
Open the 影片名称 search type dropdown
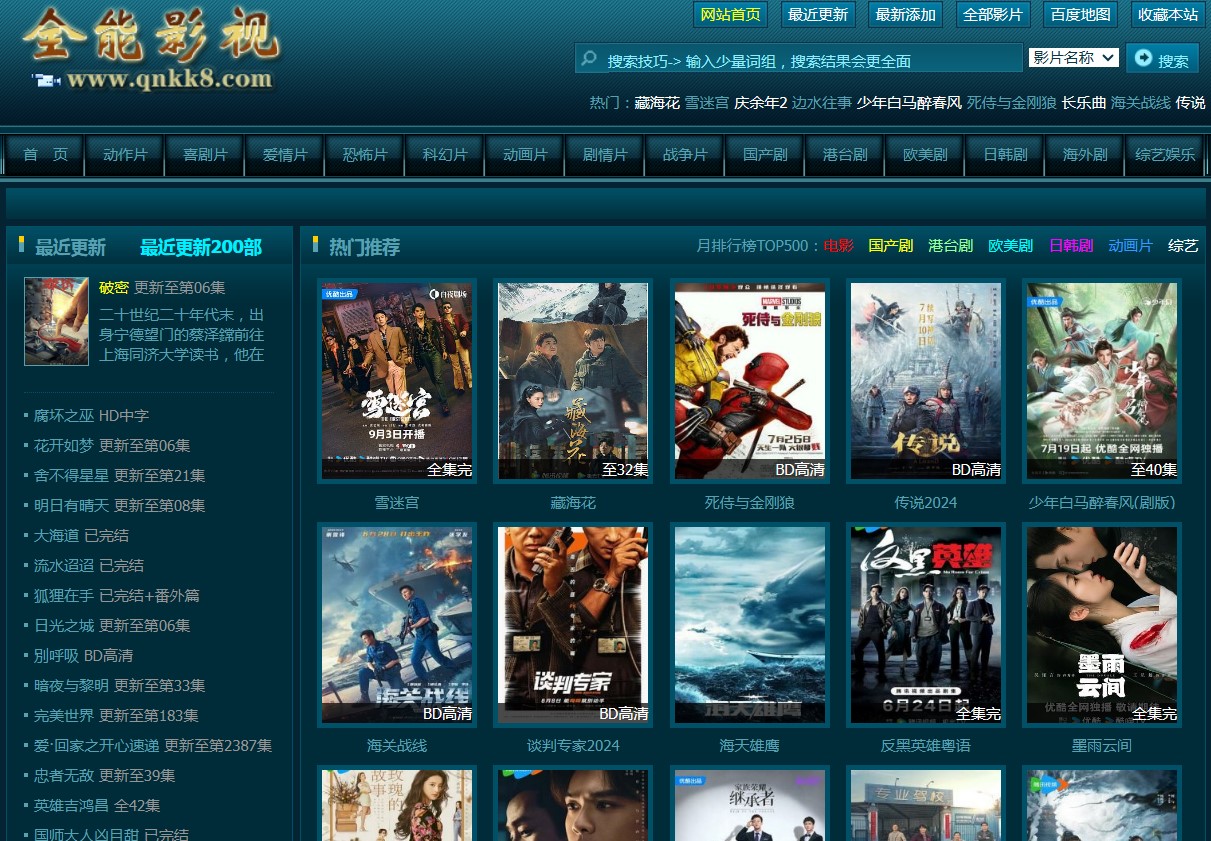pyautogui.click(x=1073, y=58)
